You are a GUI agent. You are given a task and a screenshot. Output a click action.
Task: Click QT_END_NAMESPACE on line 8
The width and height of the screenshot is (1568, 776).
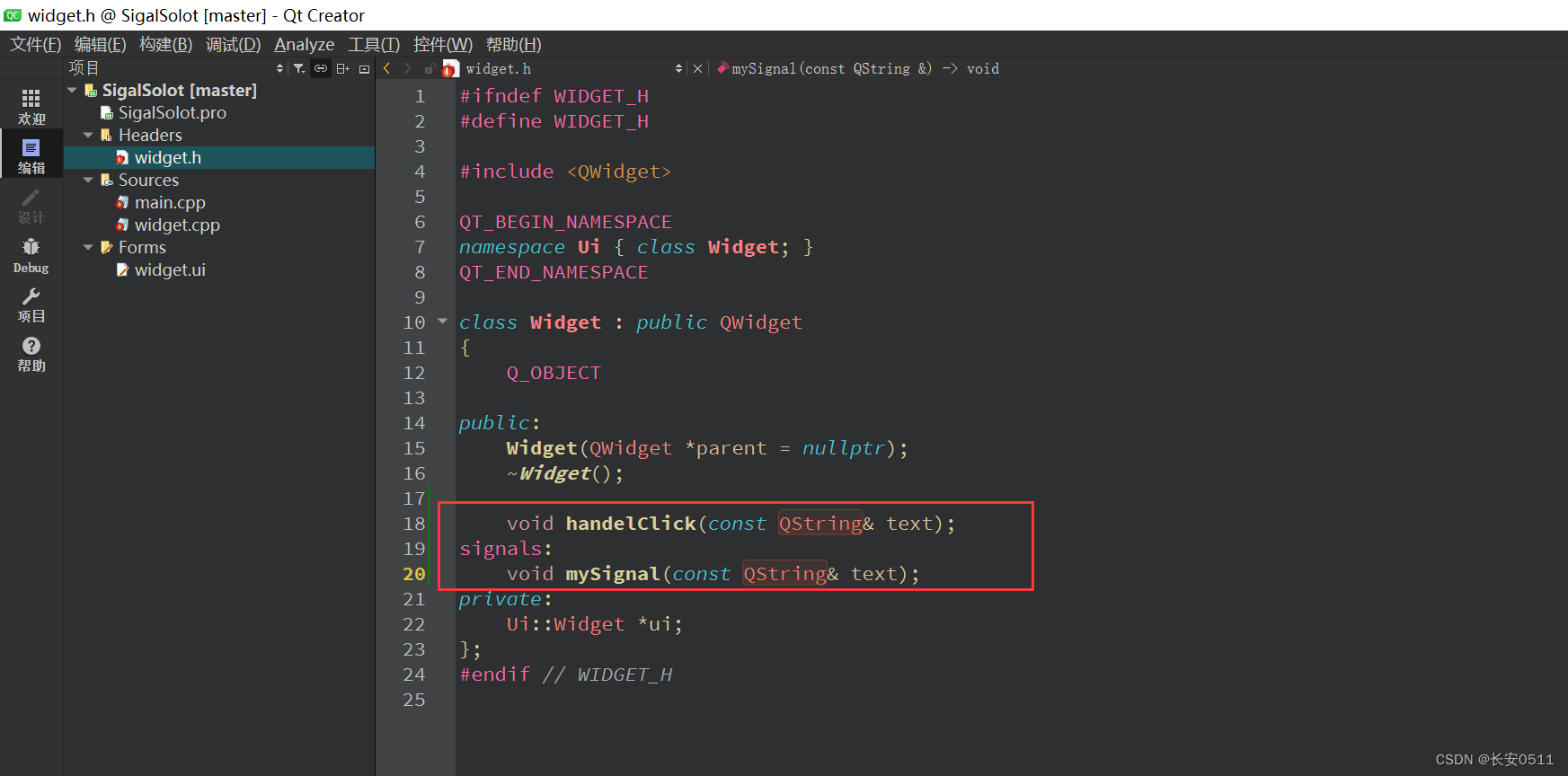(554, 272)
